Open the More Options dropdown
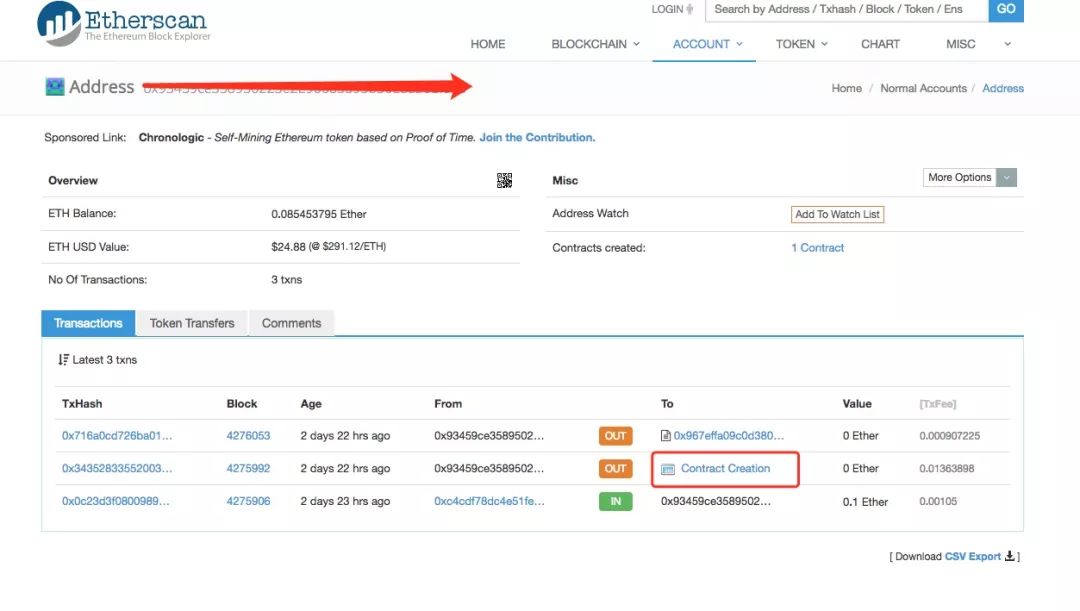The image size is (1080, 611). pyautogui.click(x=969, y=177)
